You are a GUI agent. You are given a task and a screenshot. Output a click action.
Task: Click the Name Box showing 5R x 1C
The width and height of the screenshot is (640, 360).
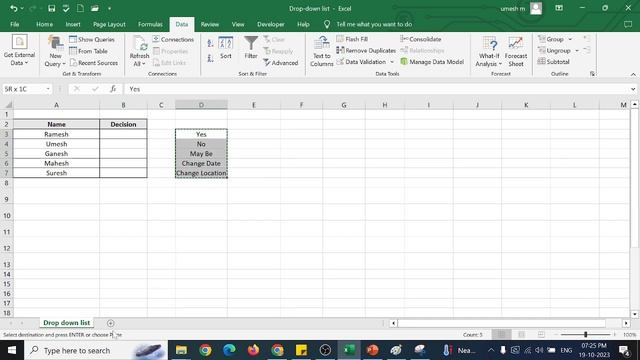point(23,89)
